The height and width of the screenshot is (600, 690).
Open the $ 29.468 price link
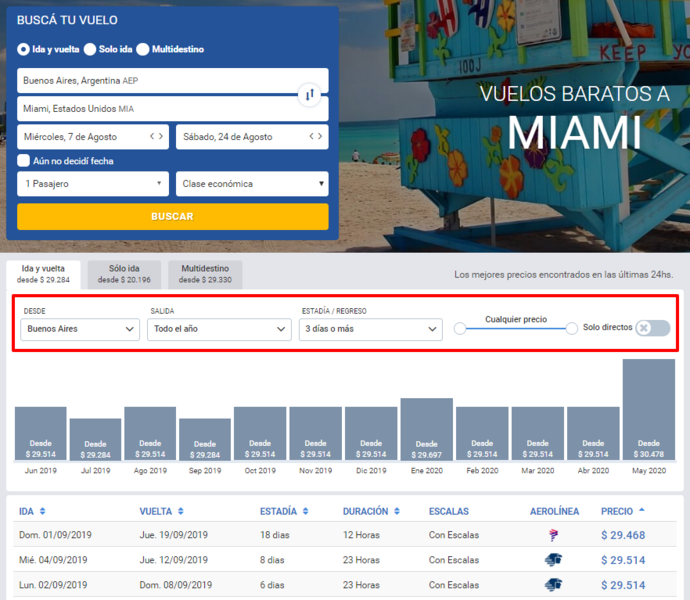[623, 535]
